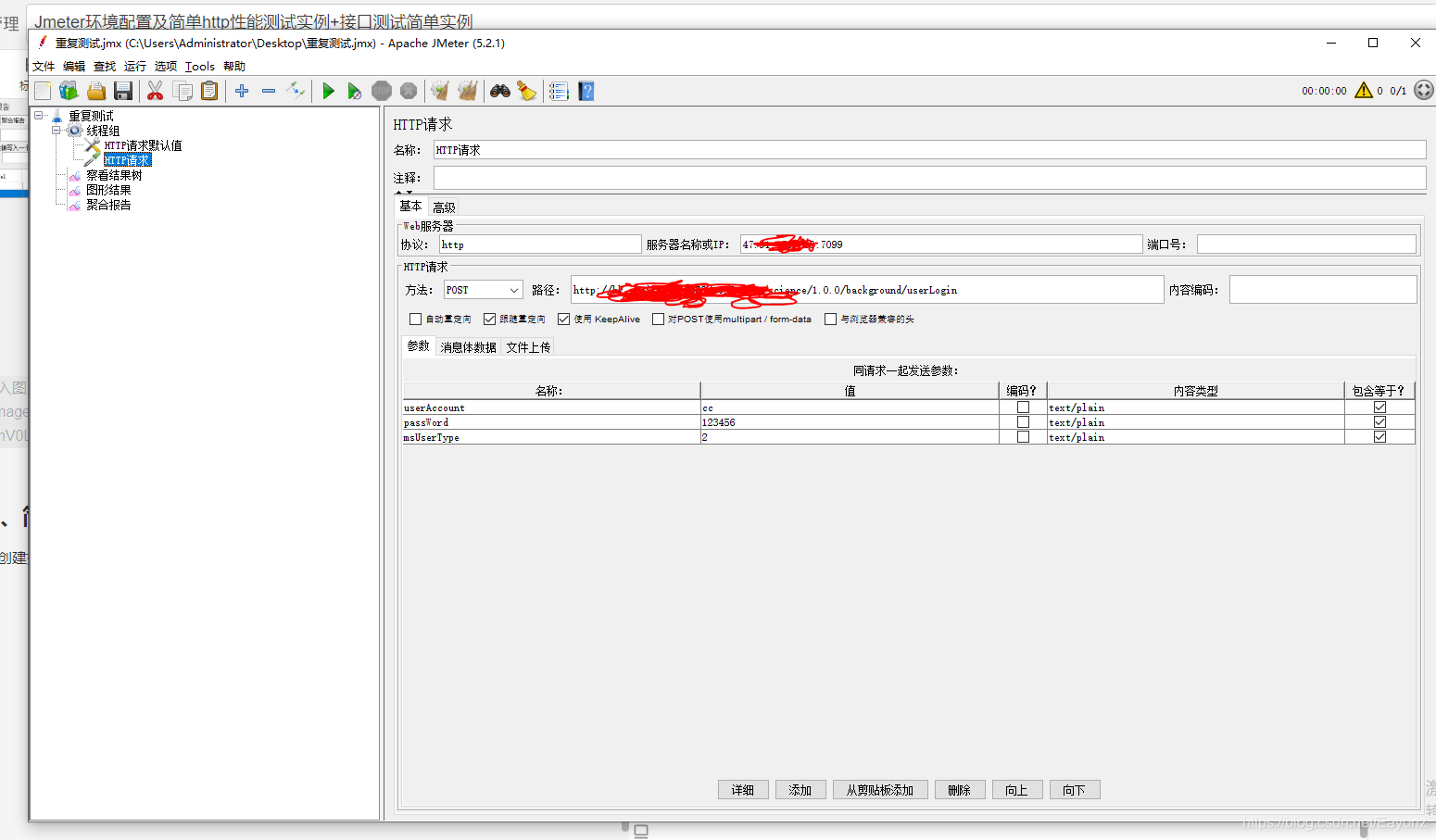Click the Copy icon in toolbar
The image size is (1436, 840).
[183, 91]
